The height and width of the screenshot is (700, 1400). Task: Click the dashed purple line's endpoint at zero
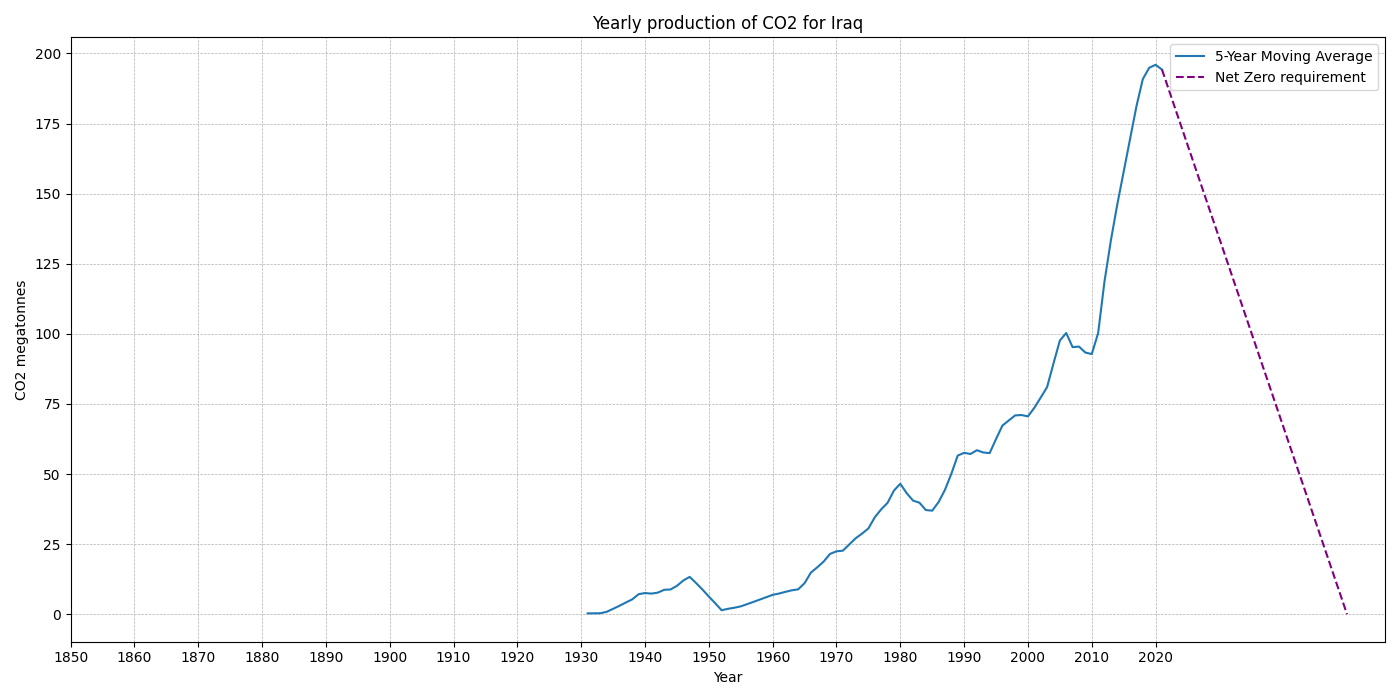coord(1347,614)
